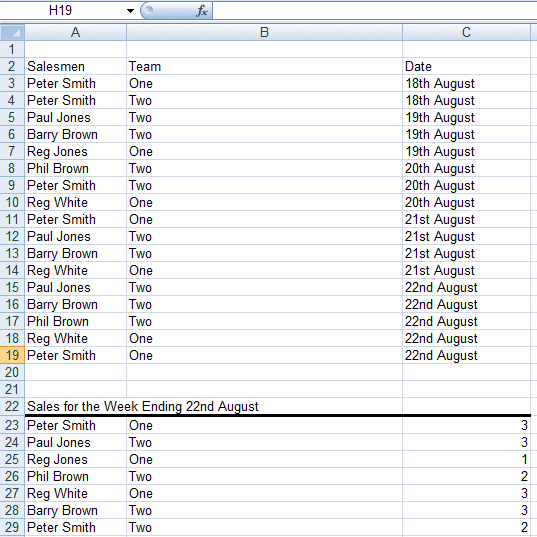Click the Select All corner button
The height and width of the screenshot is (537, 537).
tap(12, 33)
